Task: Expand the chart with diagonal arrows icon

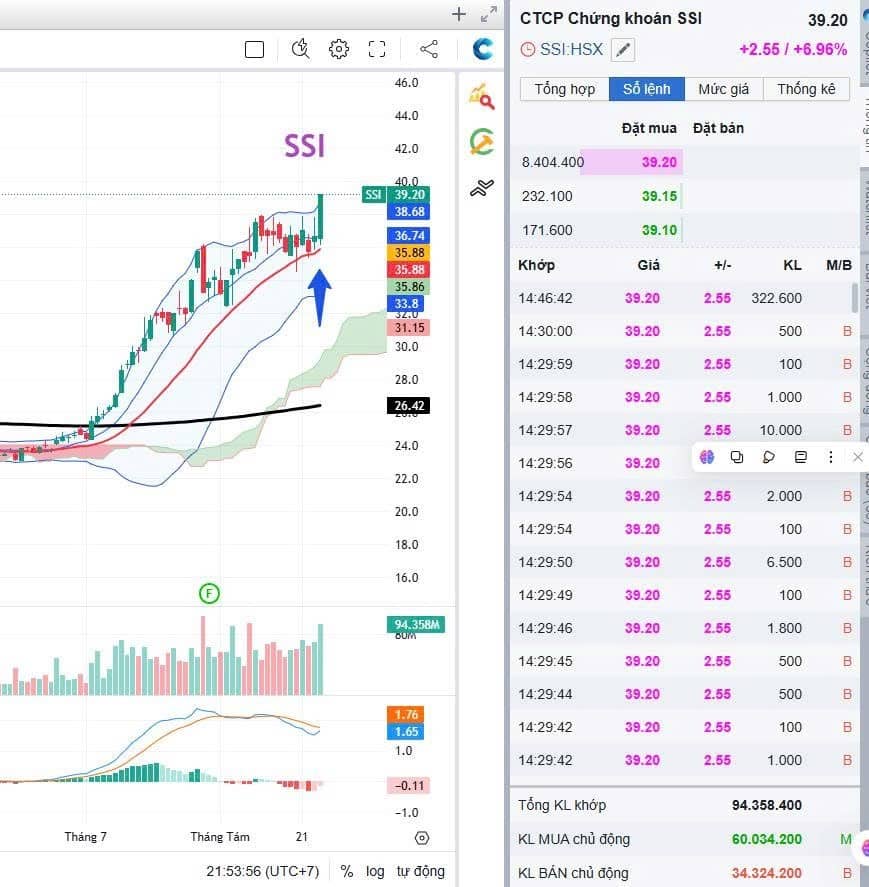Action: click(489, 14)
